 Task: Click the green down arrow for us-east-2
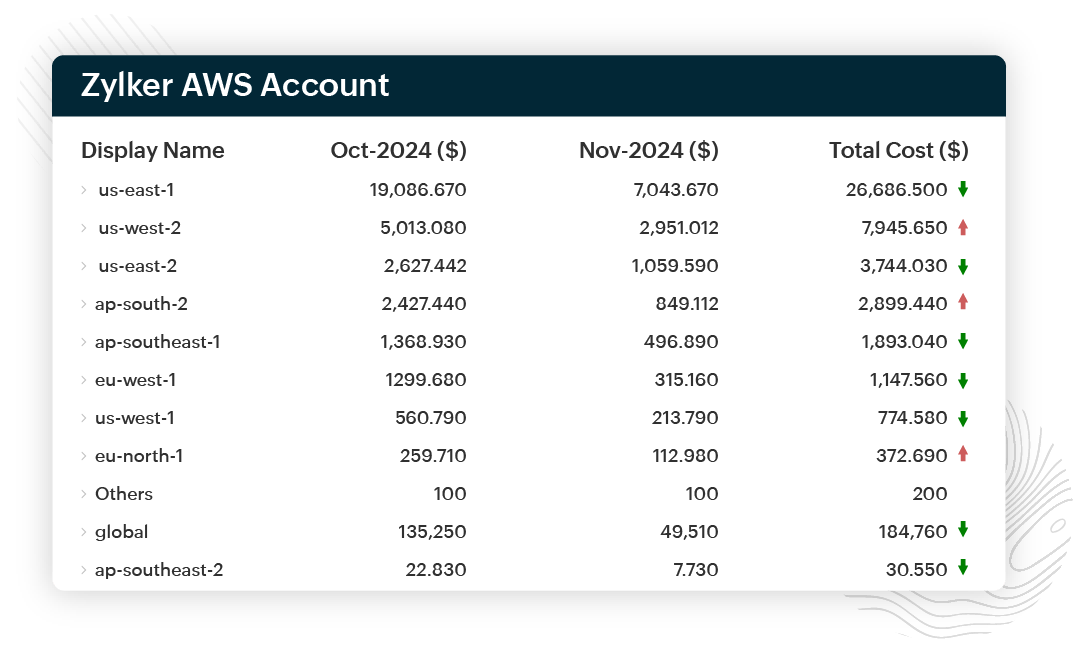[x=963, y=266]
